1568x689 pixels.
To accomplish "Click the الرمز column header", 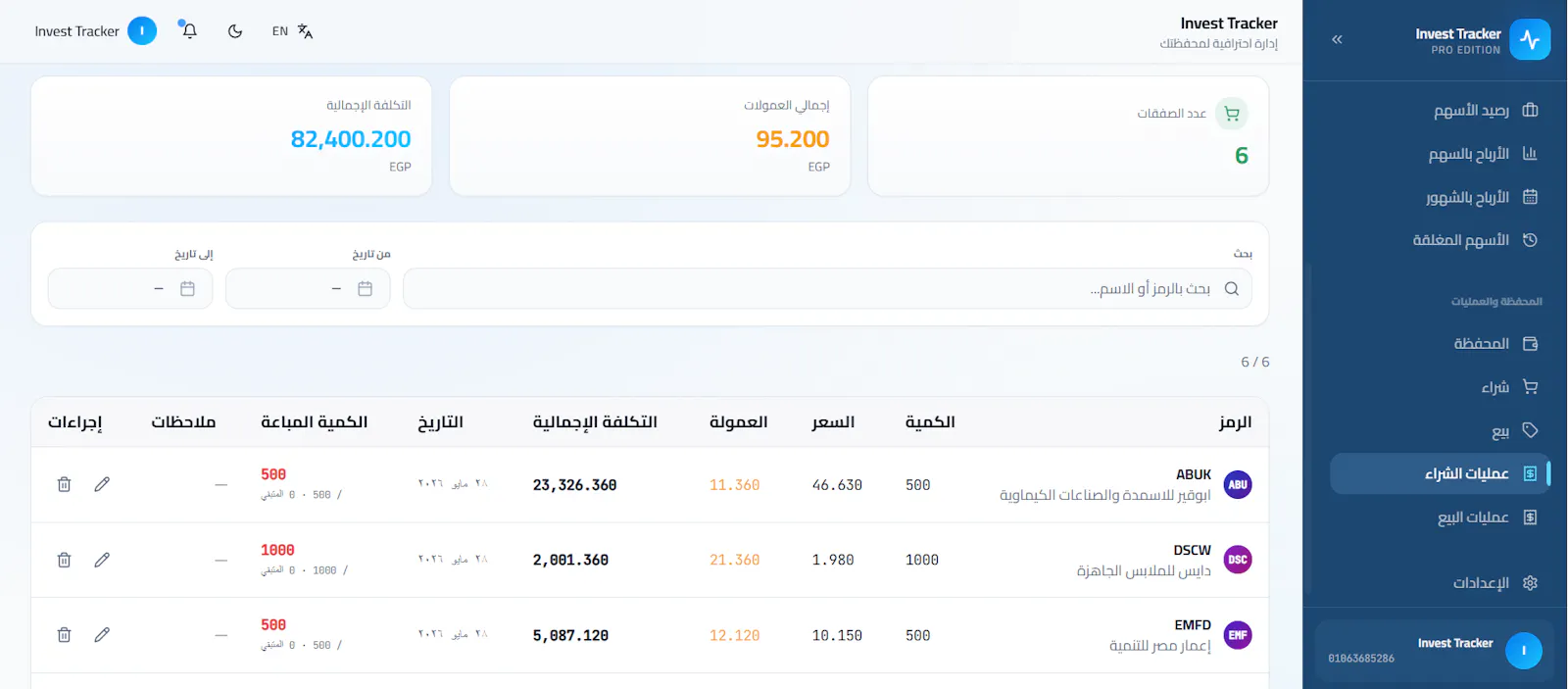I will pos(1235,422).
